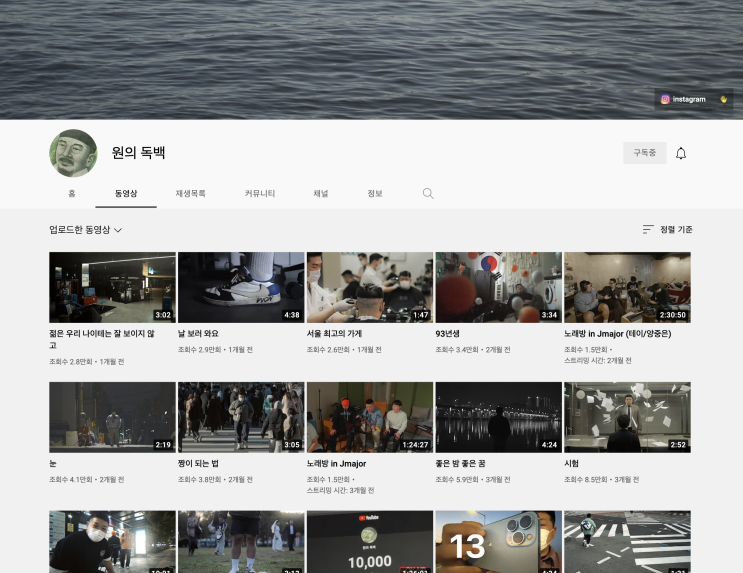This screenshot has width=743, height=573.
Task: Switch to the 홈 tab
Action: (x=72, y=193)
